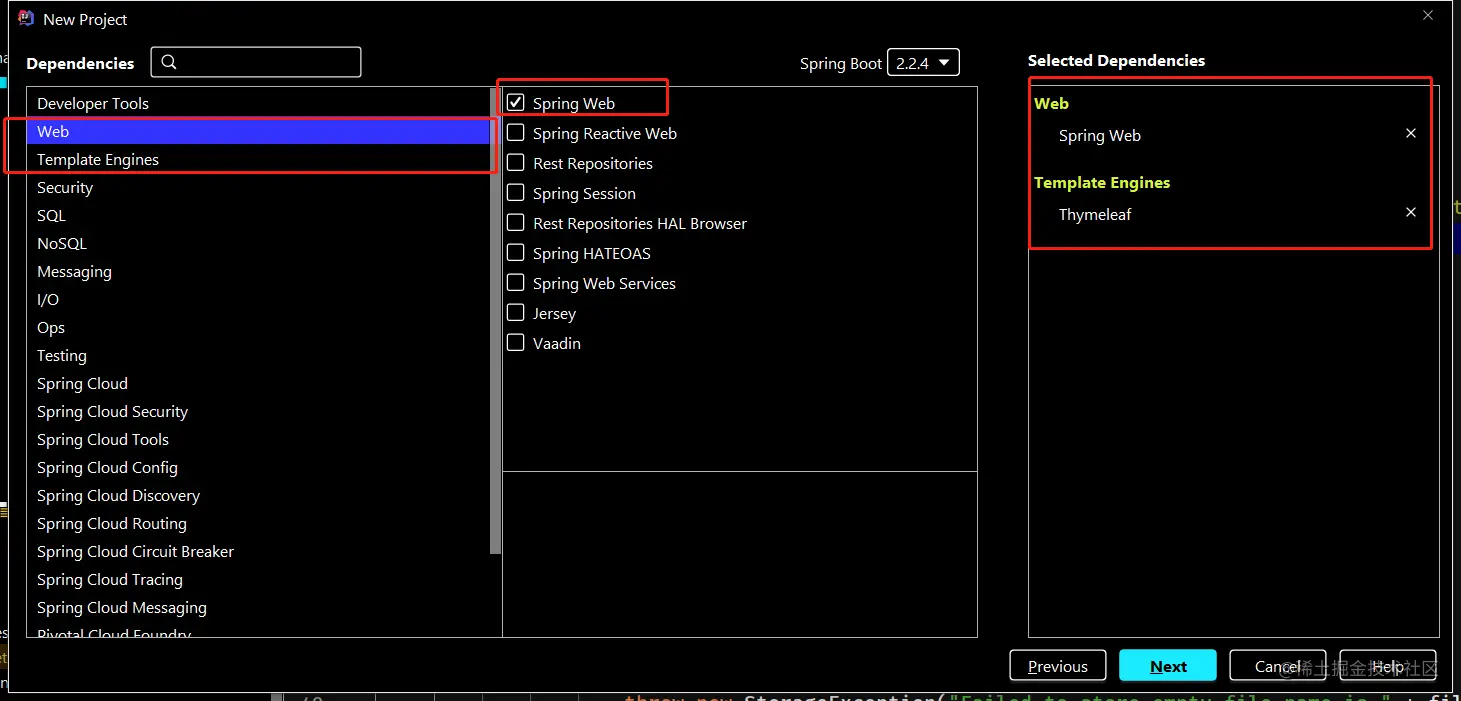
Task: Open the Testing category
Action: coord(258,355)
